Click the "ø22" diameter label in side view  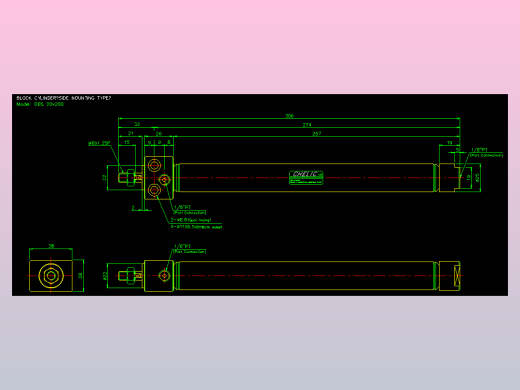tap(105, 276)
